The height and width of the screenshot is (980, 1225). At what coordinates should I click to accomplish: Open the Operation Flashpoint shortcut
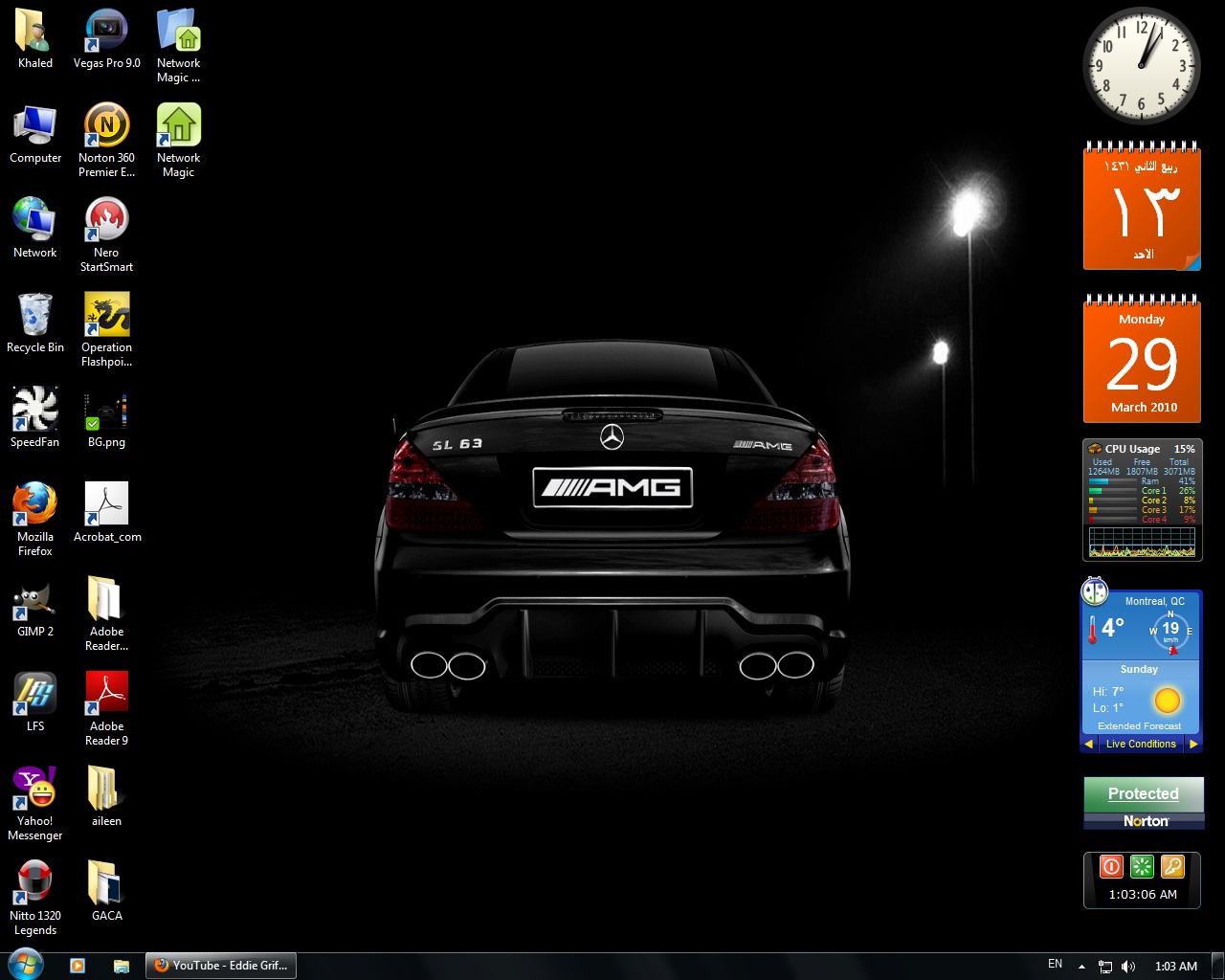click(x=107, y=330)
